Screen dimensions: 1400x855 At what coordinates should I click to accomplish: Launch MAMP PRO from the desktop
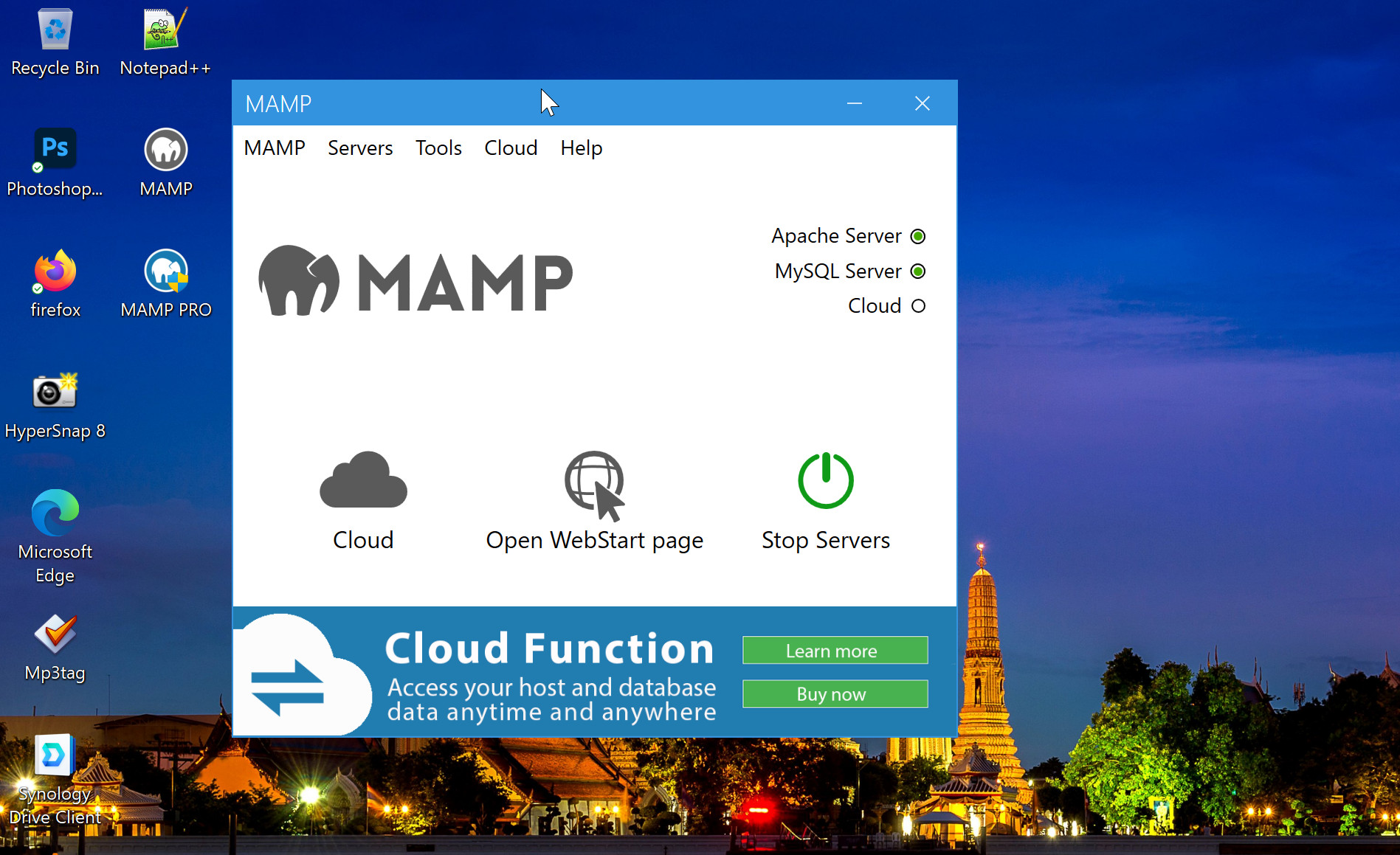point(165,271)
